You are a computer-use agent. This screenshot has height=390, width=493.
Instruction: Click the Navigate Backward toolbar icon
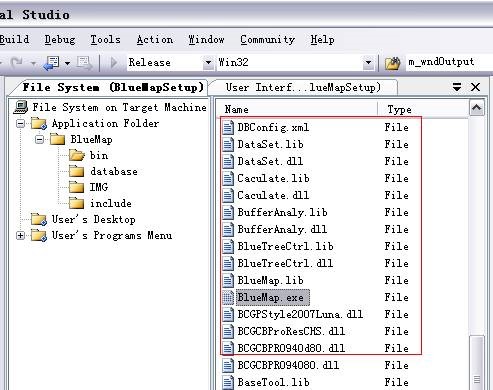[x=52, y=63]
